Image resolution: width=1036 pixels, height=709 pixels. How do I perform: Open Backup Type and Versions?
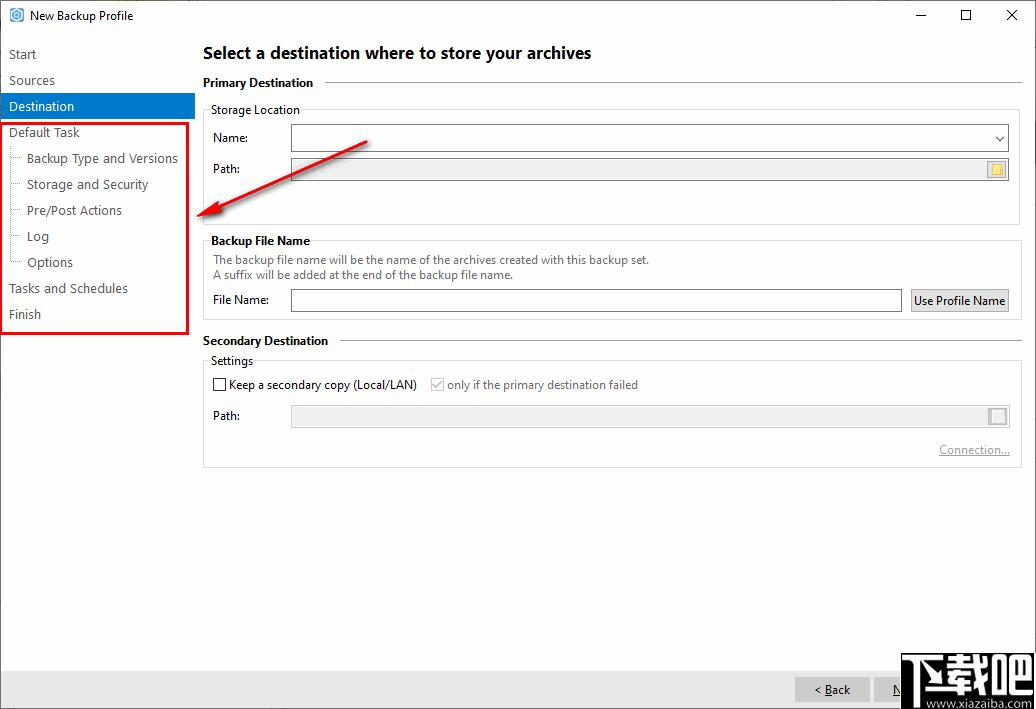[x=102, y=159]
